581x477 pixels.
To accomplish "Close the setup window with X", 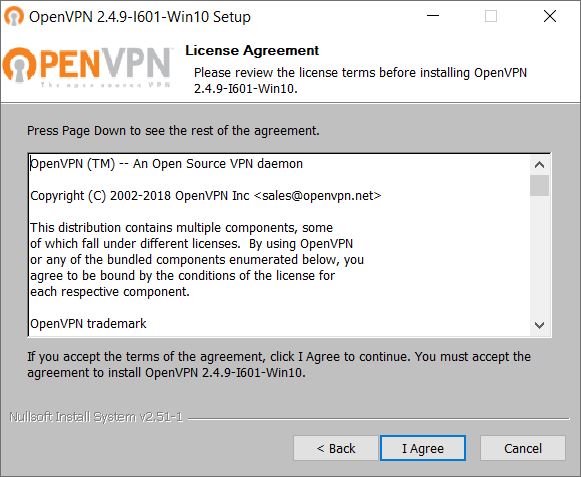I will pos(550,16).
